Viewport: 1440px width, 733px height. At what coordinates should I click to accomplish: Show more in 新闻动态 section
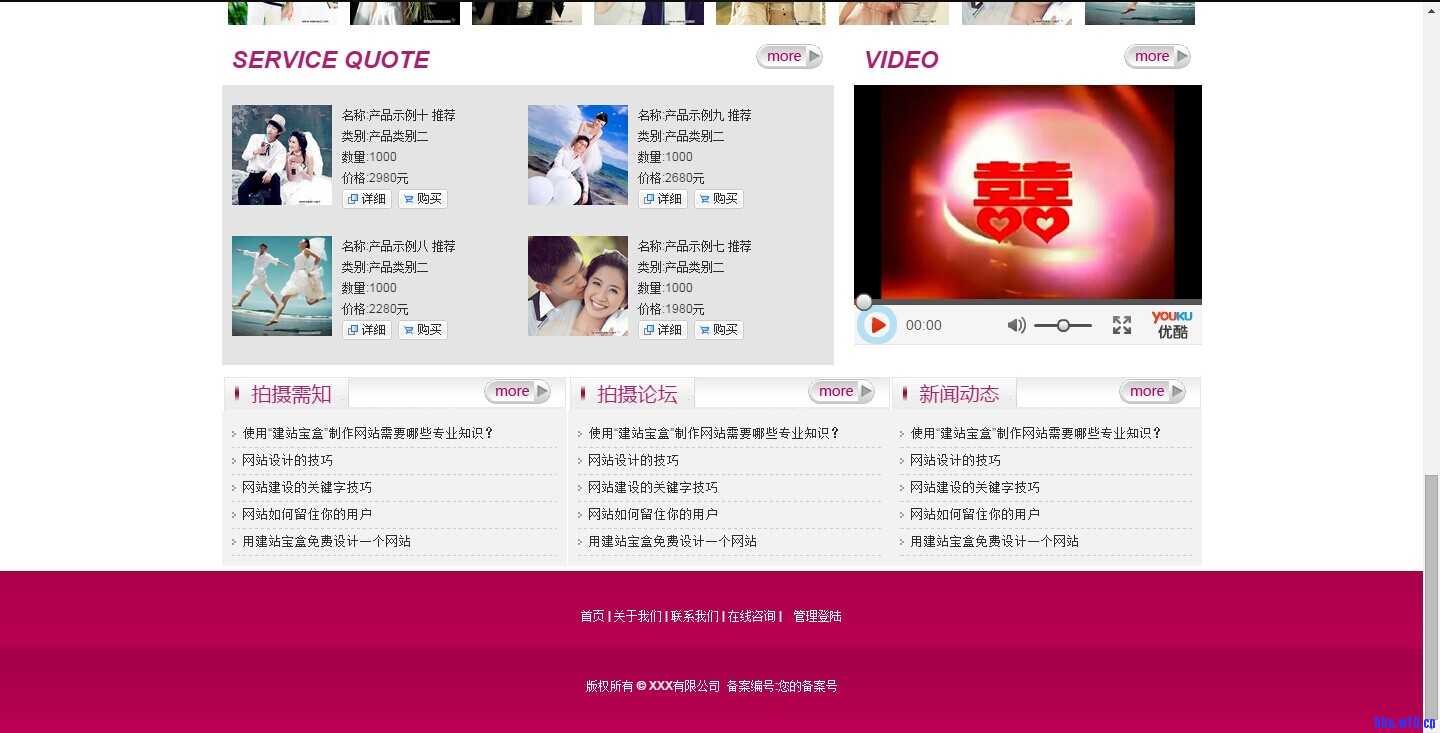coord(1152,392)
